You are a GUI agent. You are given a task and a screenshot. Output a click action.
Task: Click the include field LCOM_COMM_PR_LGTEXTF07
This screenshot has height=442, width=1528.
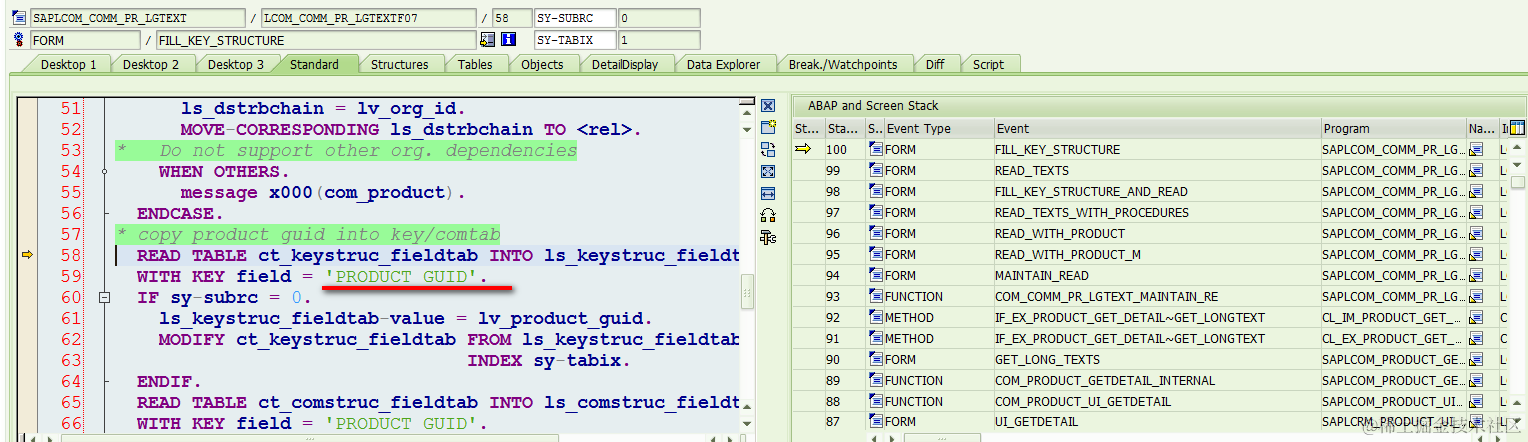tap(368, 18)
